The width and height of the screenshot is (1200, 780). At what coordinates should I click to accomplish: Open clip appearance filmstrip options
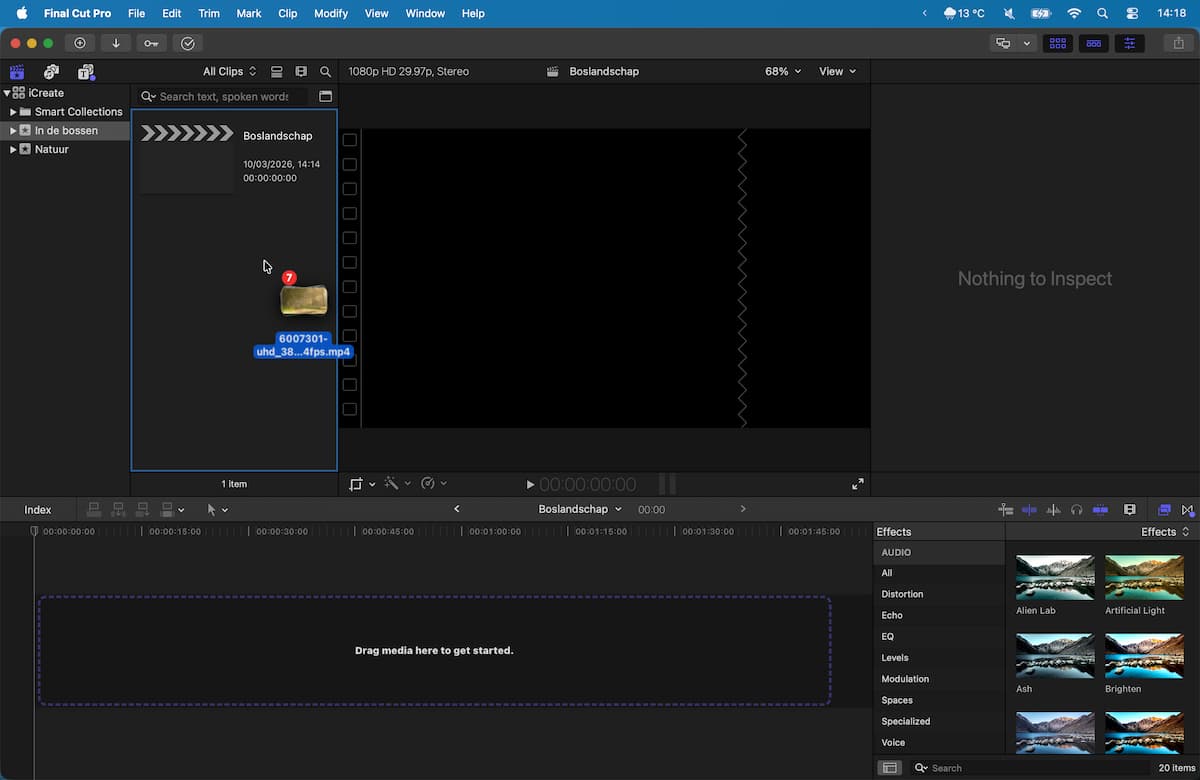[301, 72]
